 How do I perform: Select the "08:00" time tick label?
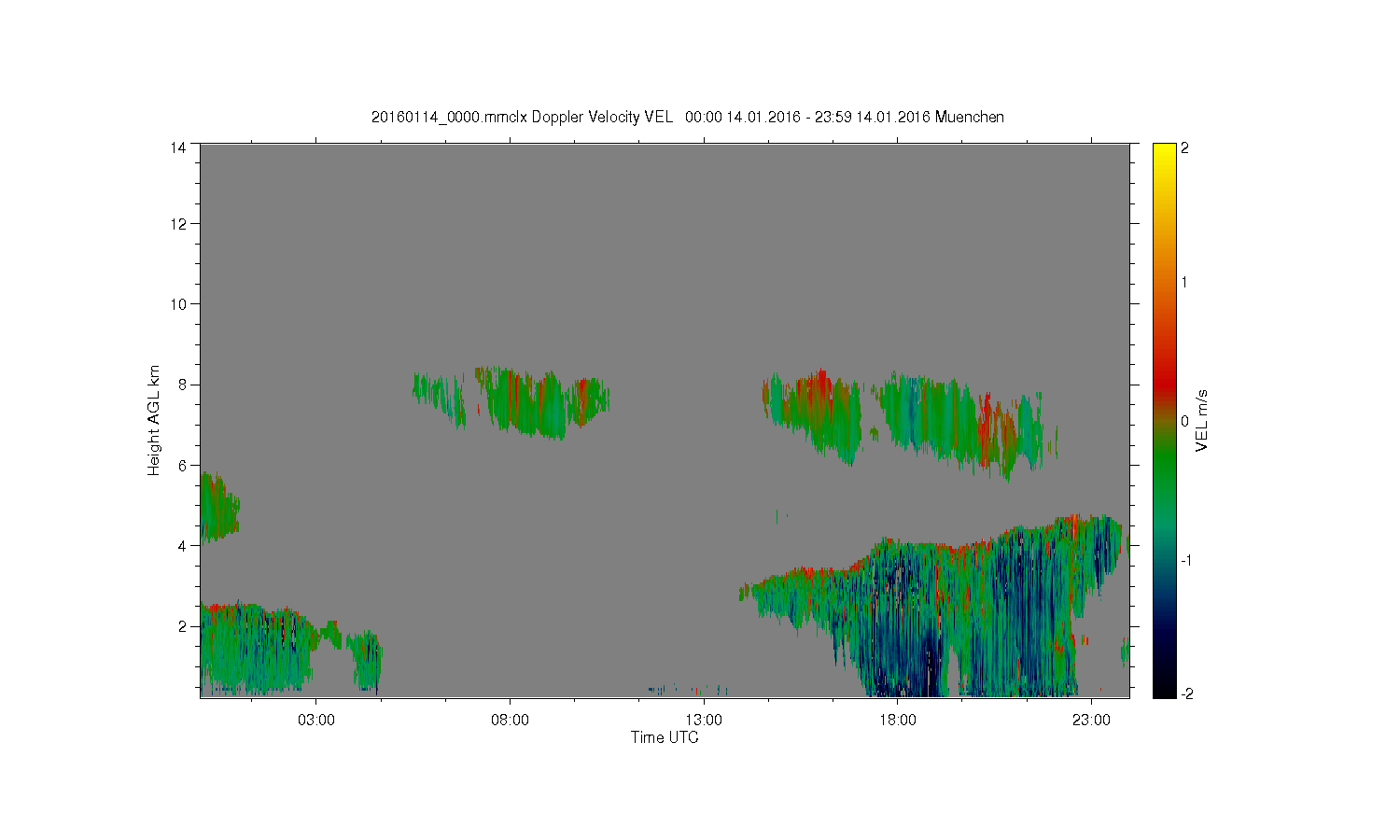(x=510, y=721)
